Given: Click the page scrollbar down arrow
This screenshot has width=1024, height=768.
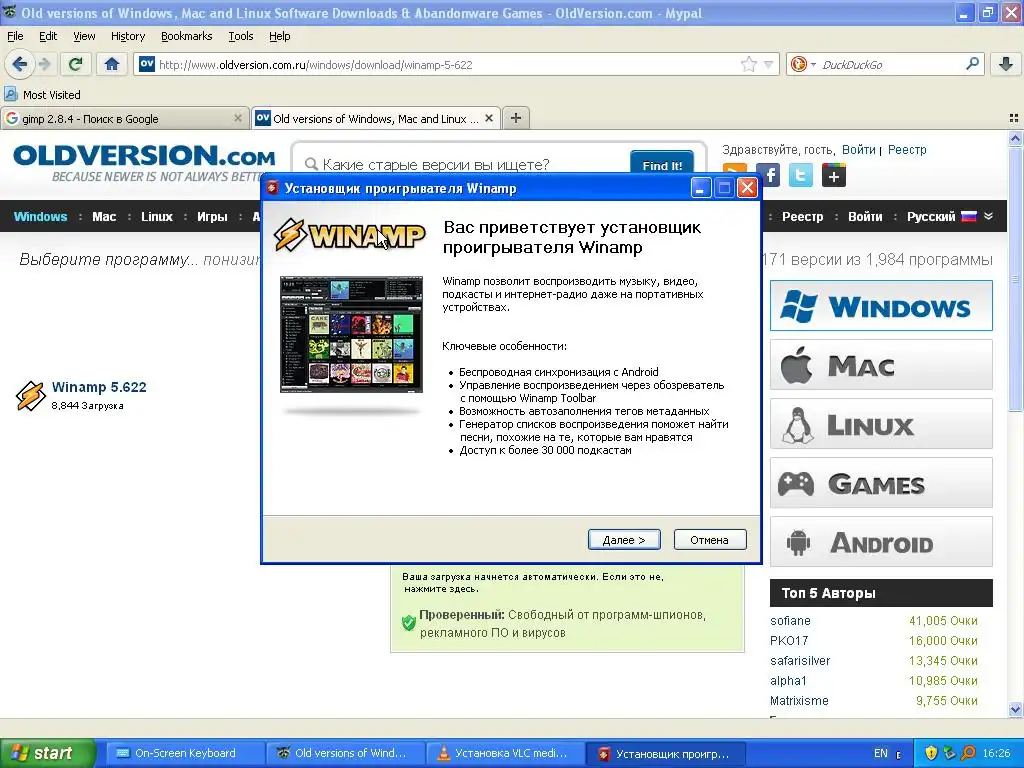Looking at the screenshot, I should tap(1015, 709).
